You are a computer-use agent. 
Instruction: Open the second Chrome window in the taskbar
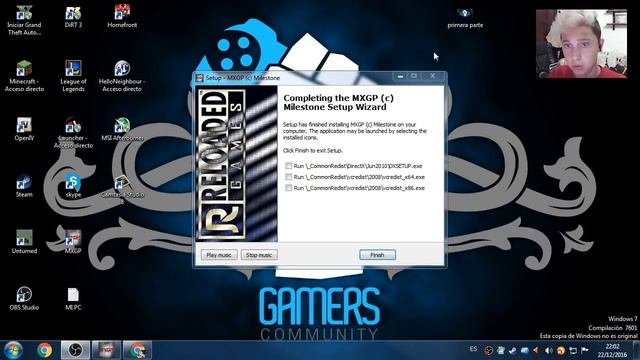(137, 350)
